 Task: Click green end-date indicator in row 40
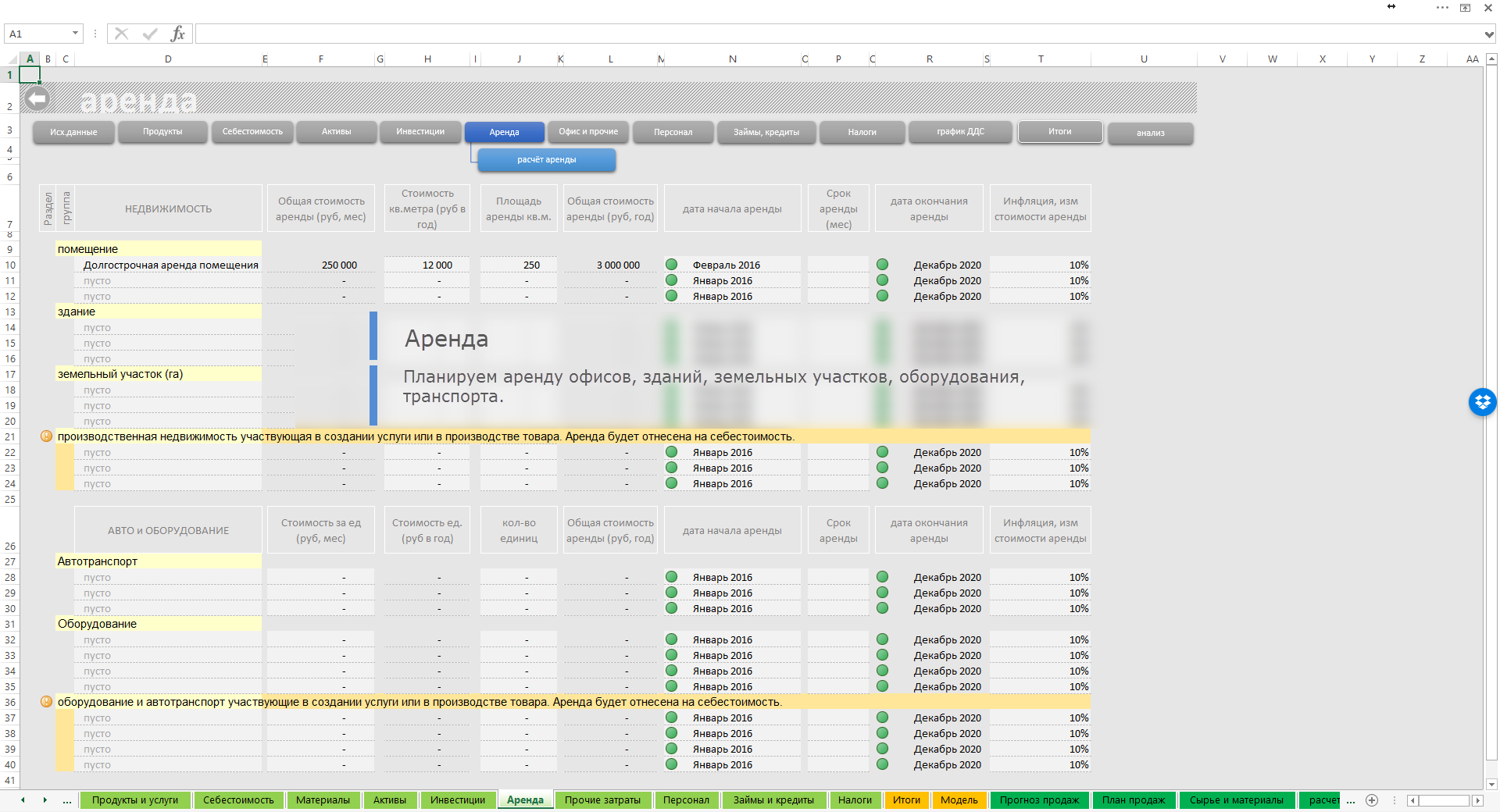[882, 764]
